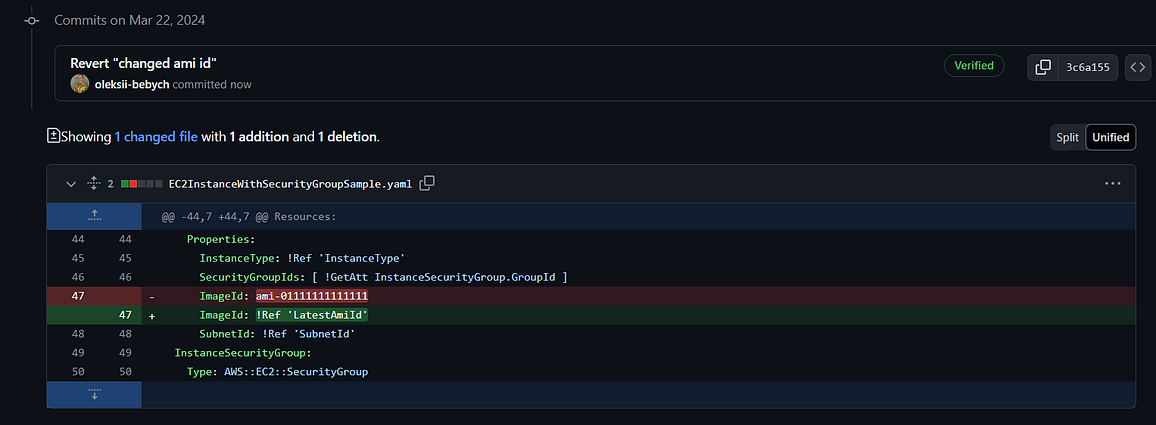
Task: Collapse the EC2InstanceWithSecurityGroupSample.yaml diff chevron
Action: pos(71,184)
